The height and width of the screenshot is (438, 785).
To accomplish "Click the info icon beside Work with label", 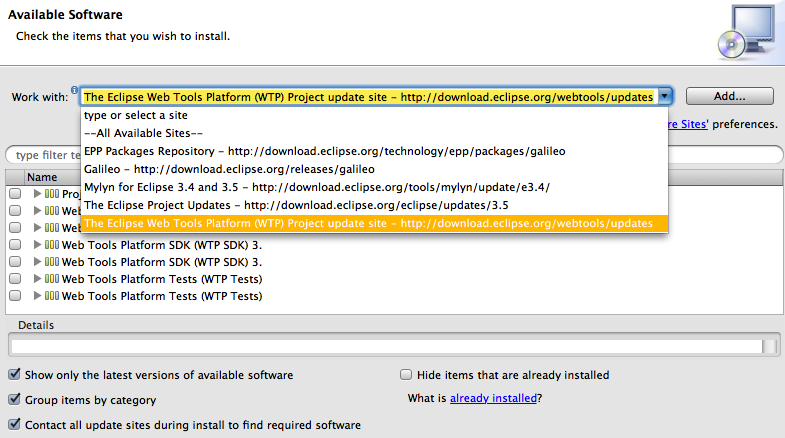I will (74, 90).
